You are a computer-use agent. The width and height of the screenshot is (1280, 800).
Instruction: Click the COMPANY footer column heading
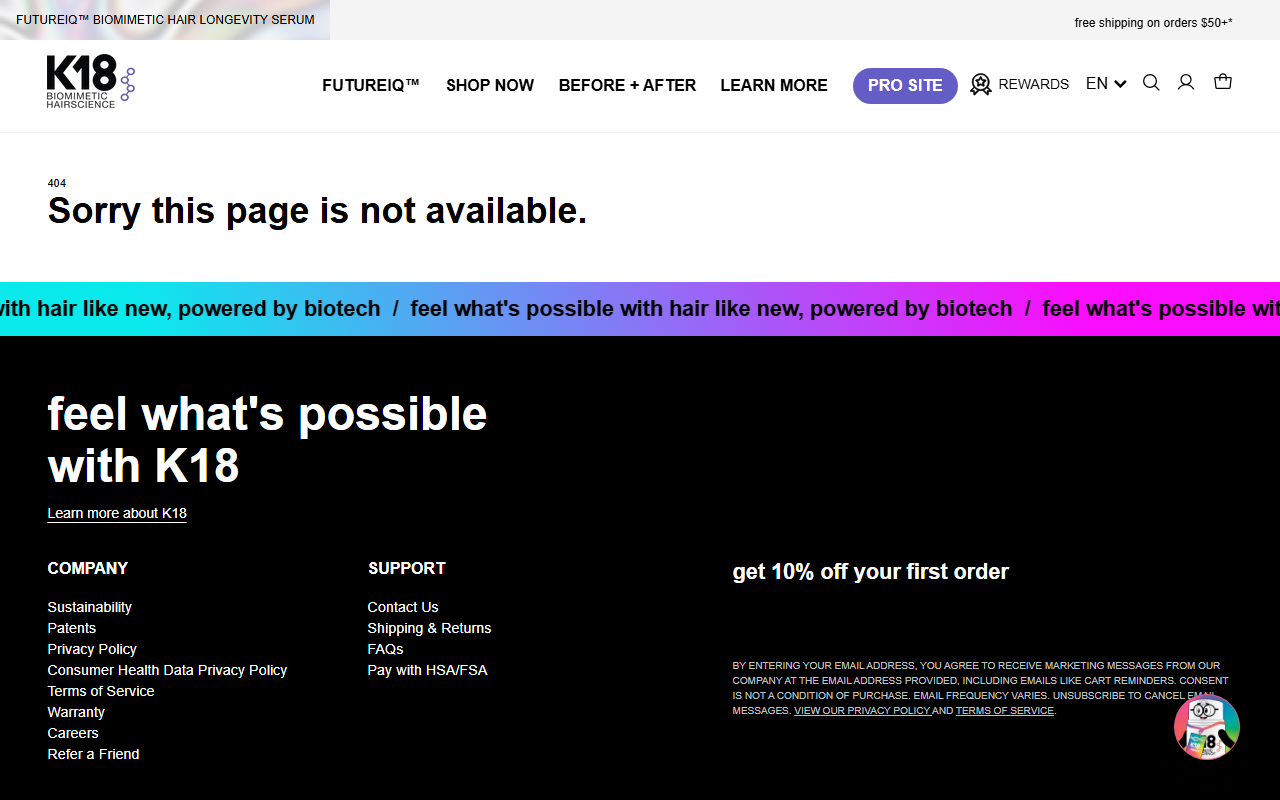88,568
